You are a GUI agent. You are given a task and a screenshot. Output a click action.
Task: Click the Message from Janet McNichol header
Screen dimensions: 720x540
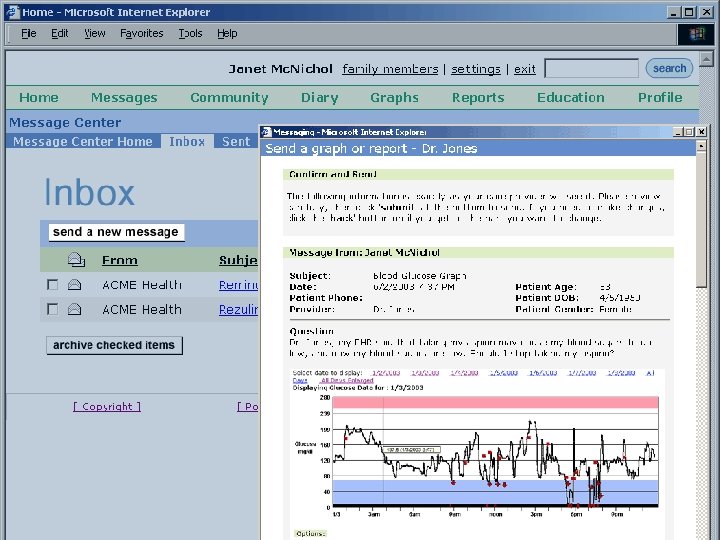pos(478,253)
